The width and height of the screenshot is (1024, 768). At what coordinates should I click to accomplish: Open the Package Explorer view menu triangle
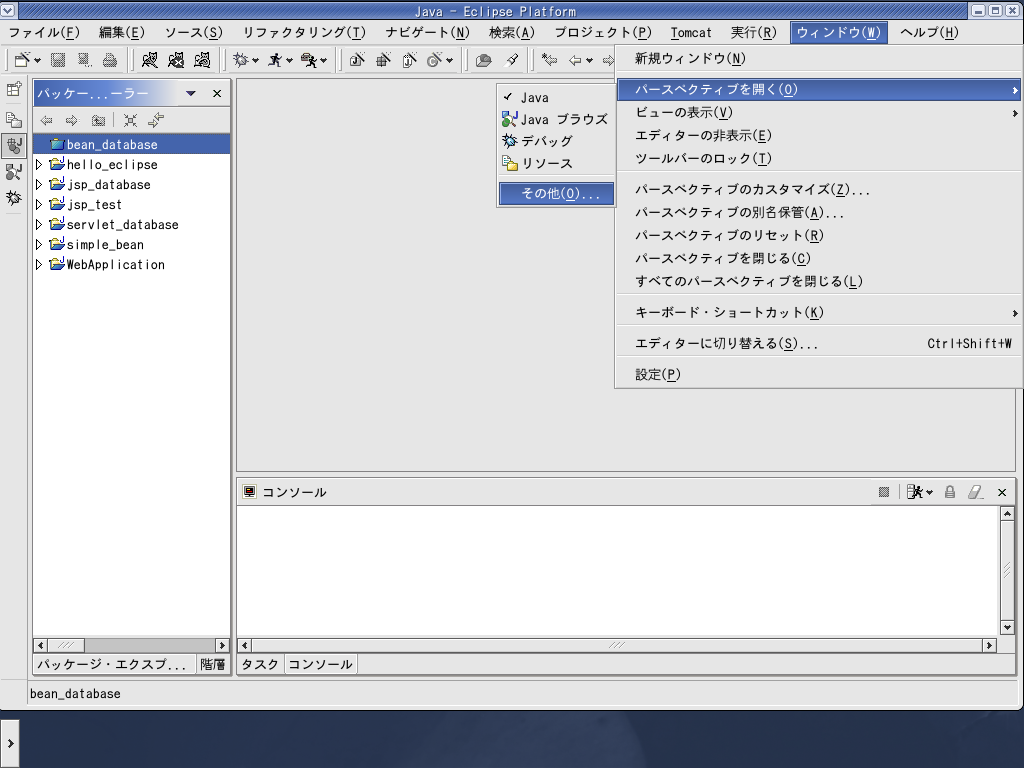191,93
